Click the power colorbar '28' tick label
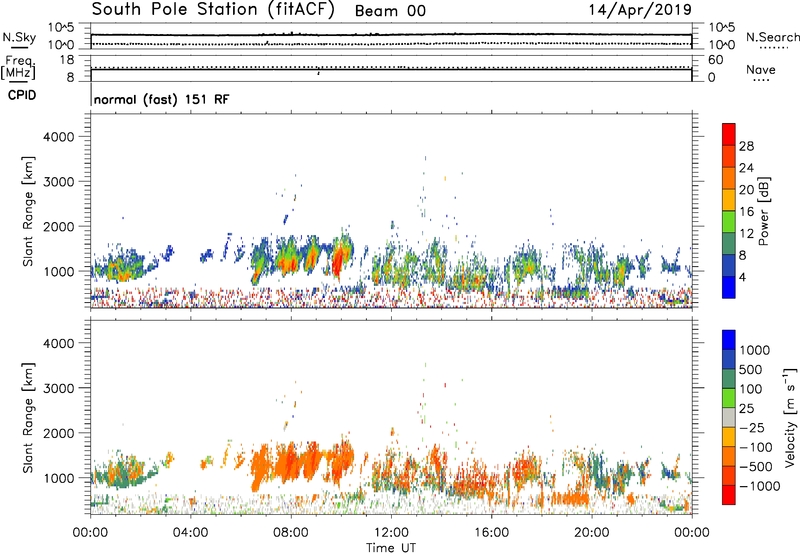 [746, 146]
